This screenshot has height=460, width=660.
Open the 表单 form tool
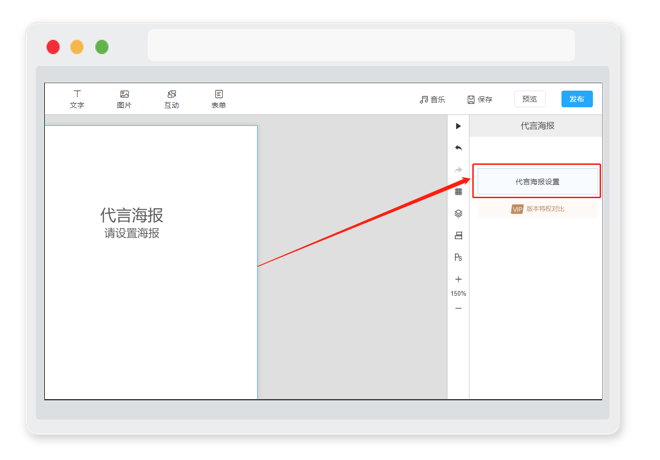[219, 99]
